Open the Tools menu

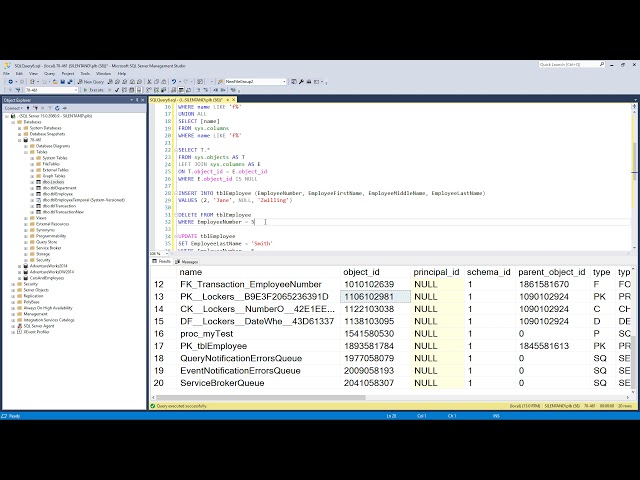coord(85,73)
